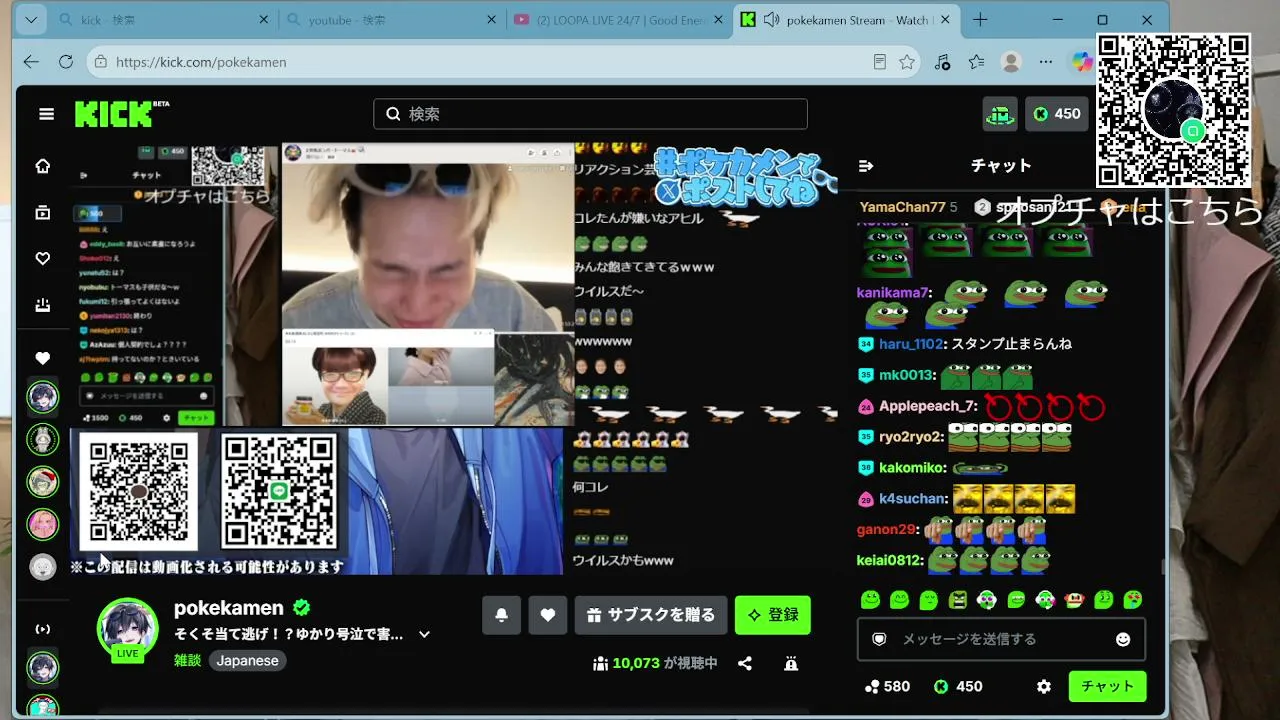Click k4suchan's username in chat
The height and width of the screenshot is (720, 1280).
point(912,499)
